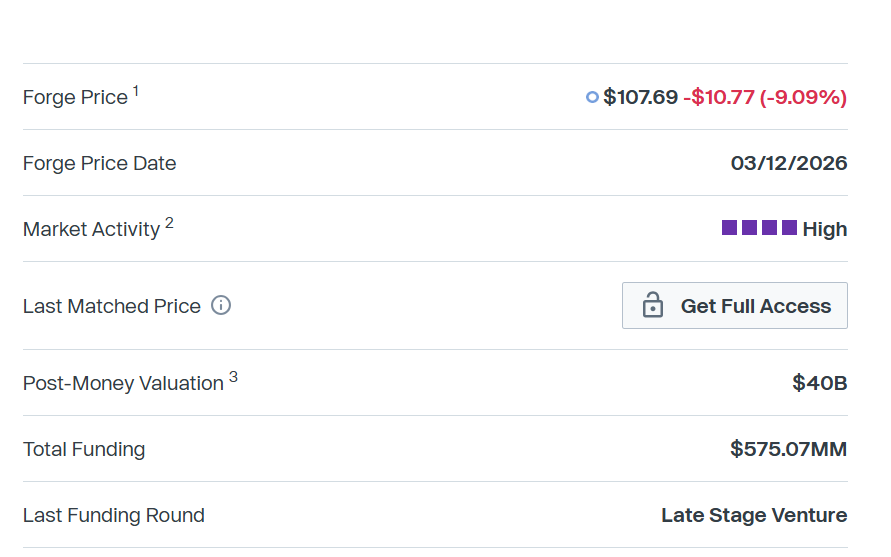Viewport: 891px width, 557px height.
Task: Click the lock icon in Get Full Access
Action: tap(653, 305)
